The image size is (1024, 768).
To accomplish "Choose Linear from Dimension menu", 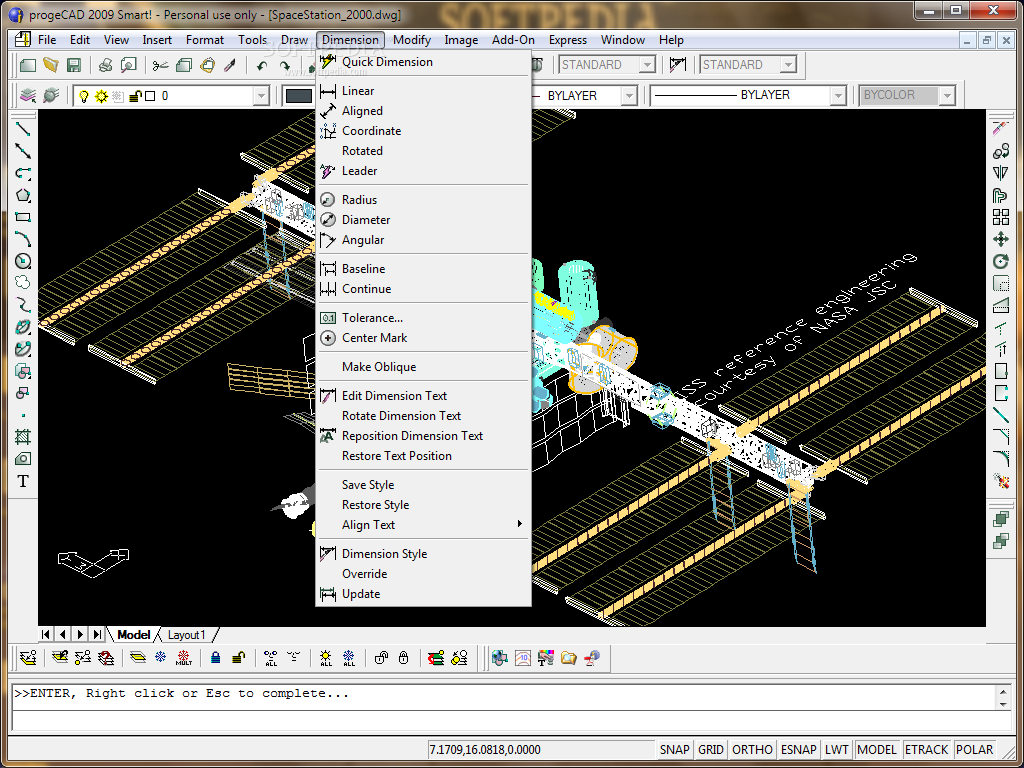I will (x=423, y=91).
